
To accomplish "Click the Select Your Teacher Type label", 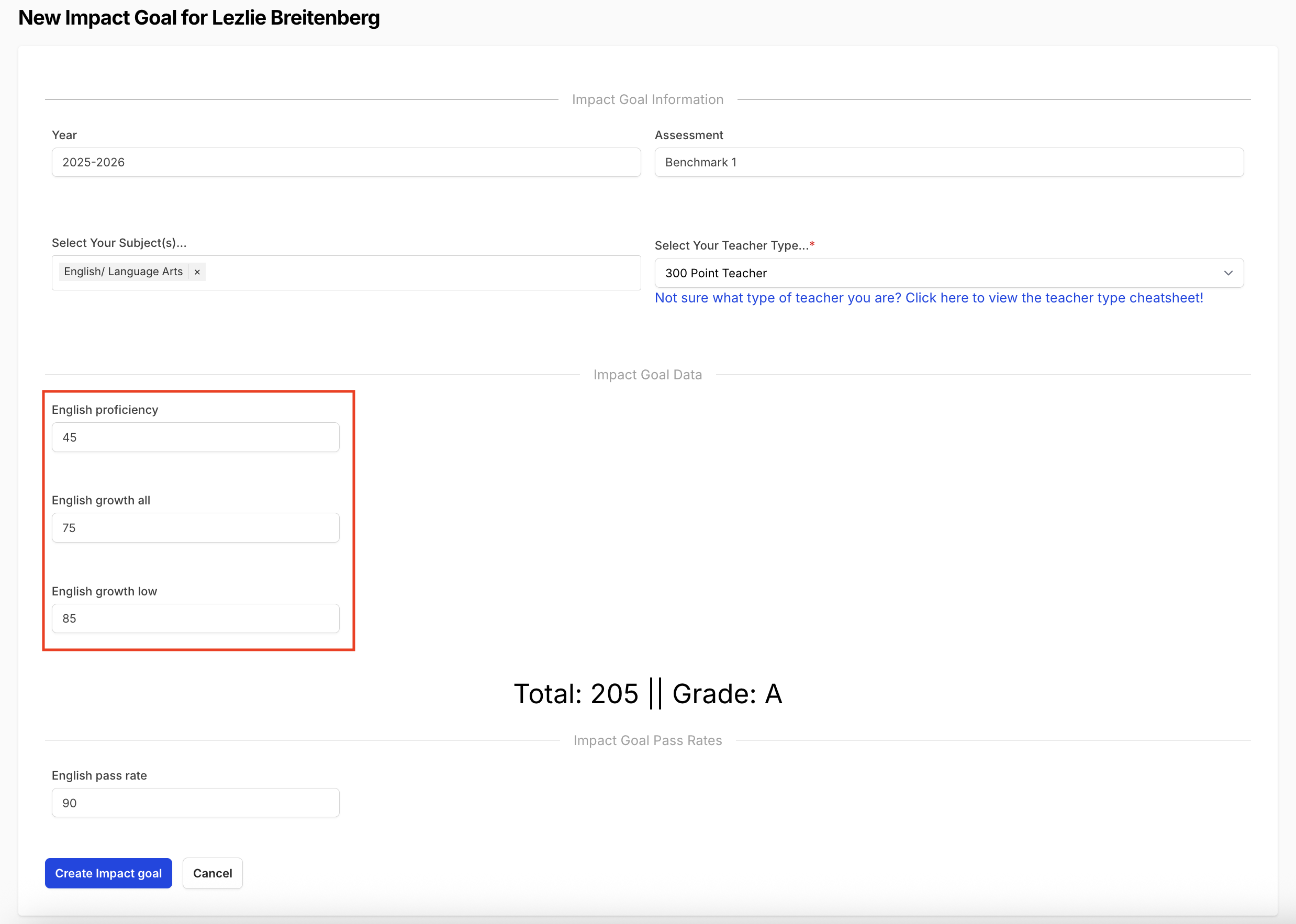I will (731, 245).
